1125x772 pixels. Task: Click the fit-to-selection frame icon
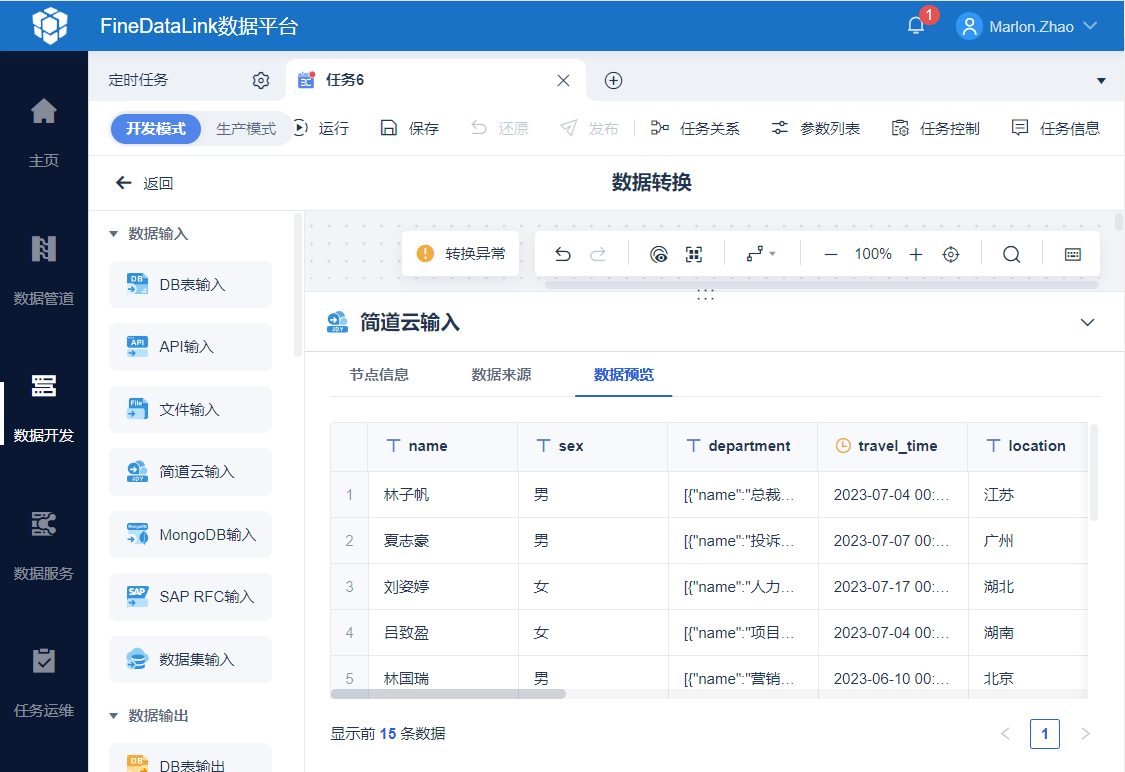point(694,254)
